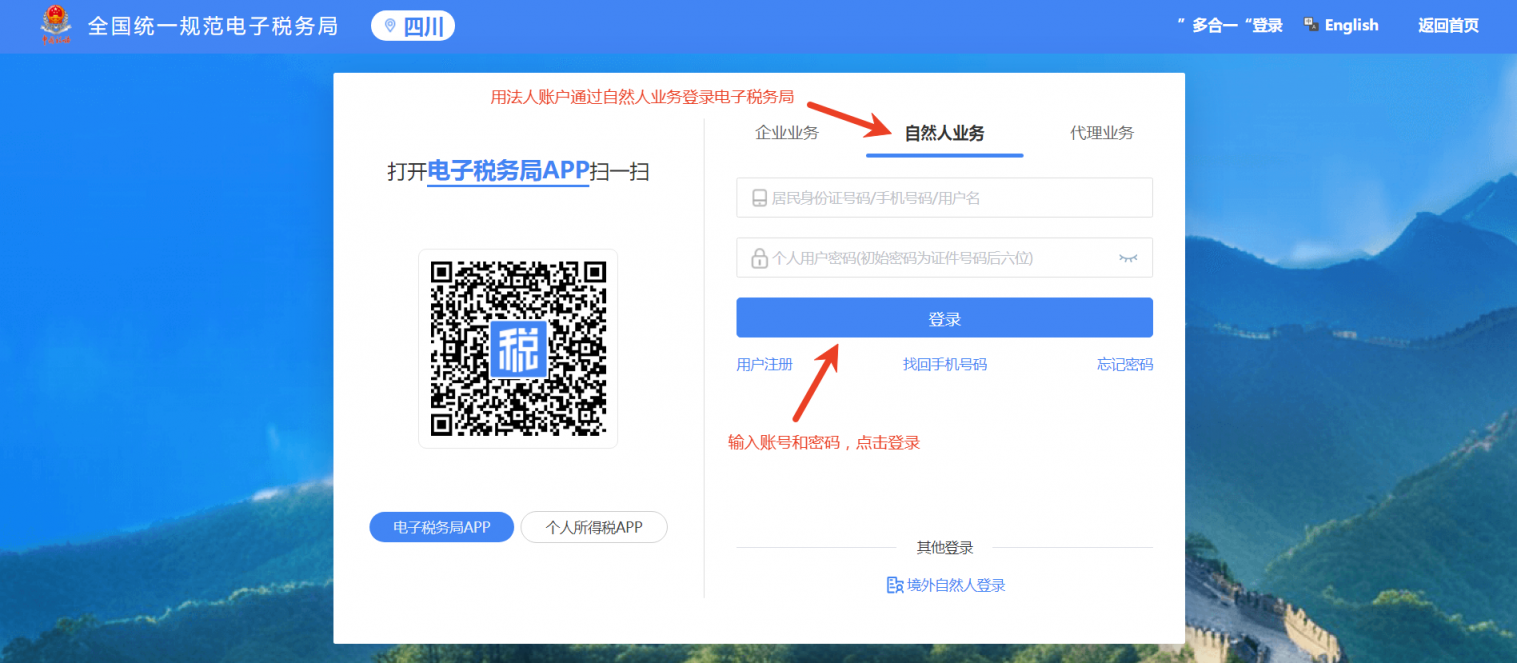Click the location pin icon beside 四川
Image resolution: width=1517 pixels, height=663 pixels.
pyautogui.click(x=390, y=26)
